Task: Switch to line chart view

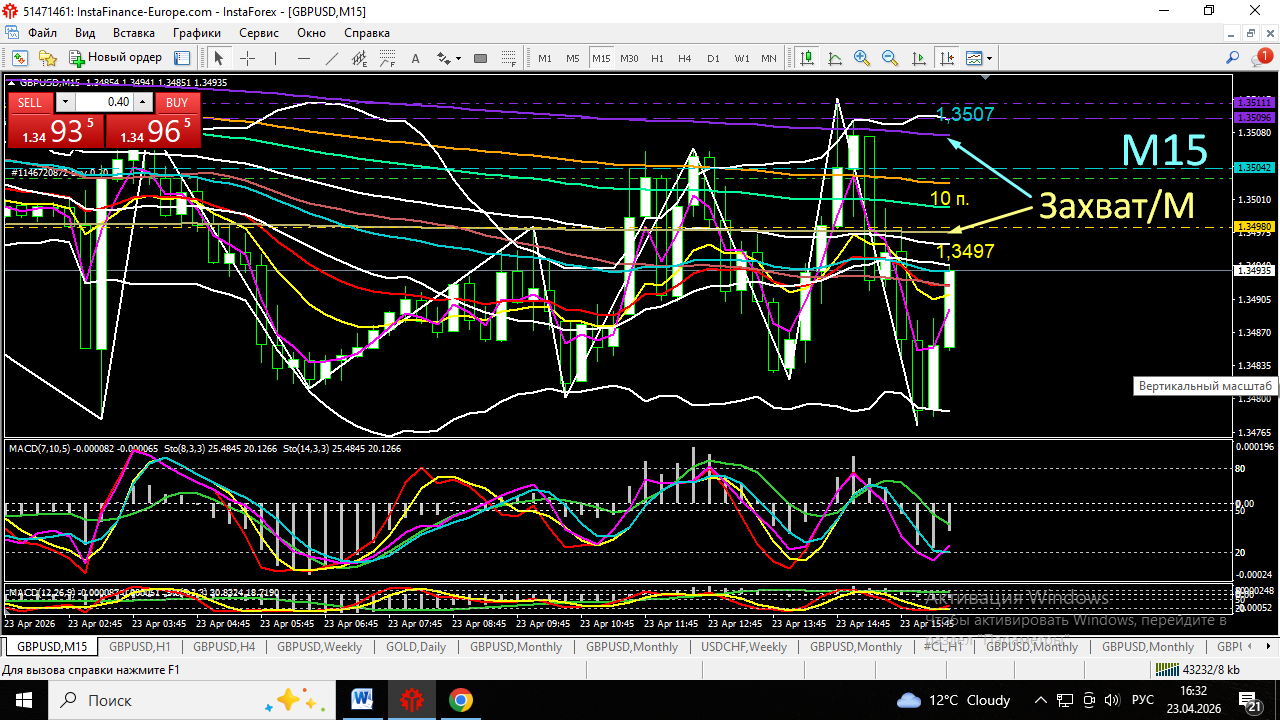Action: click(835, 58)
